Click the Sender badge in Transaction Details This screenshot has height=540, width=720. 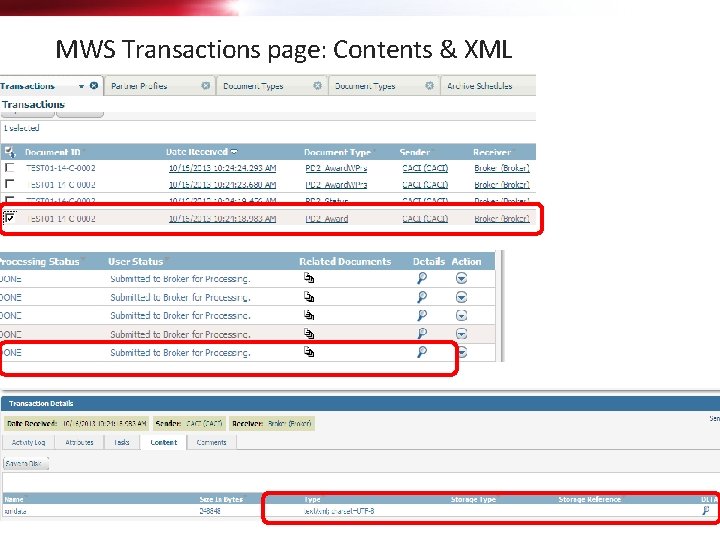189,423
